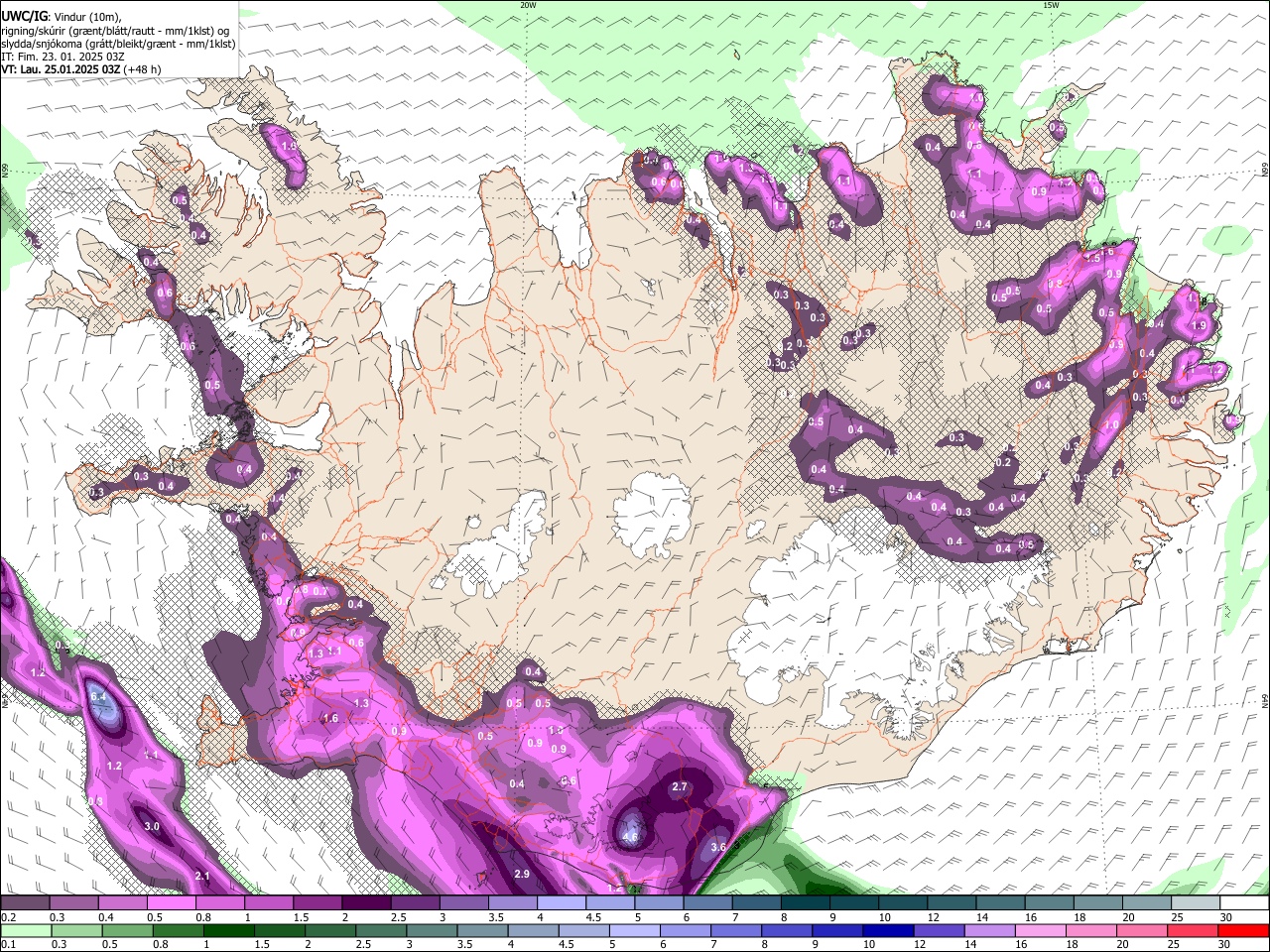This screenshot has width=1270, height=952.
Task: Click the bold "UWC/IG" map title
Action: (x=24, y=17)
